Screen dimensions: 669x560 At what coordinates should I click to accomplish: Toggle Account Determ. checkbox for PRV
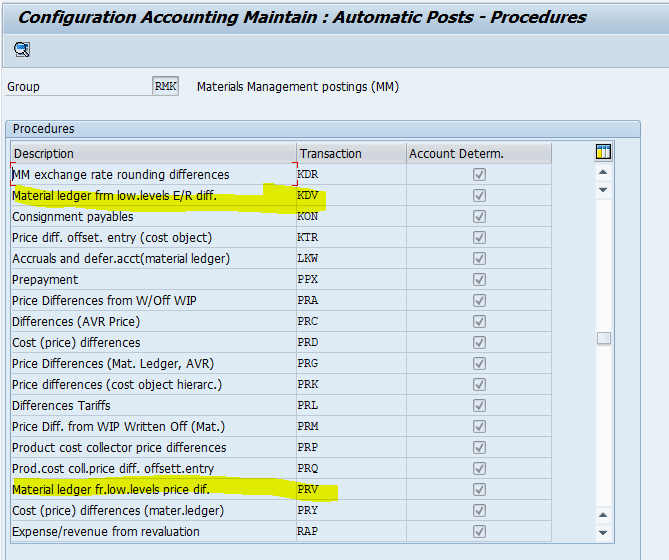(x=479, y=490)
